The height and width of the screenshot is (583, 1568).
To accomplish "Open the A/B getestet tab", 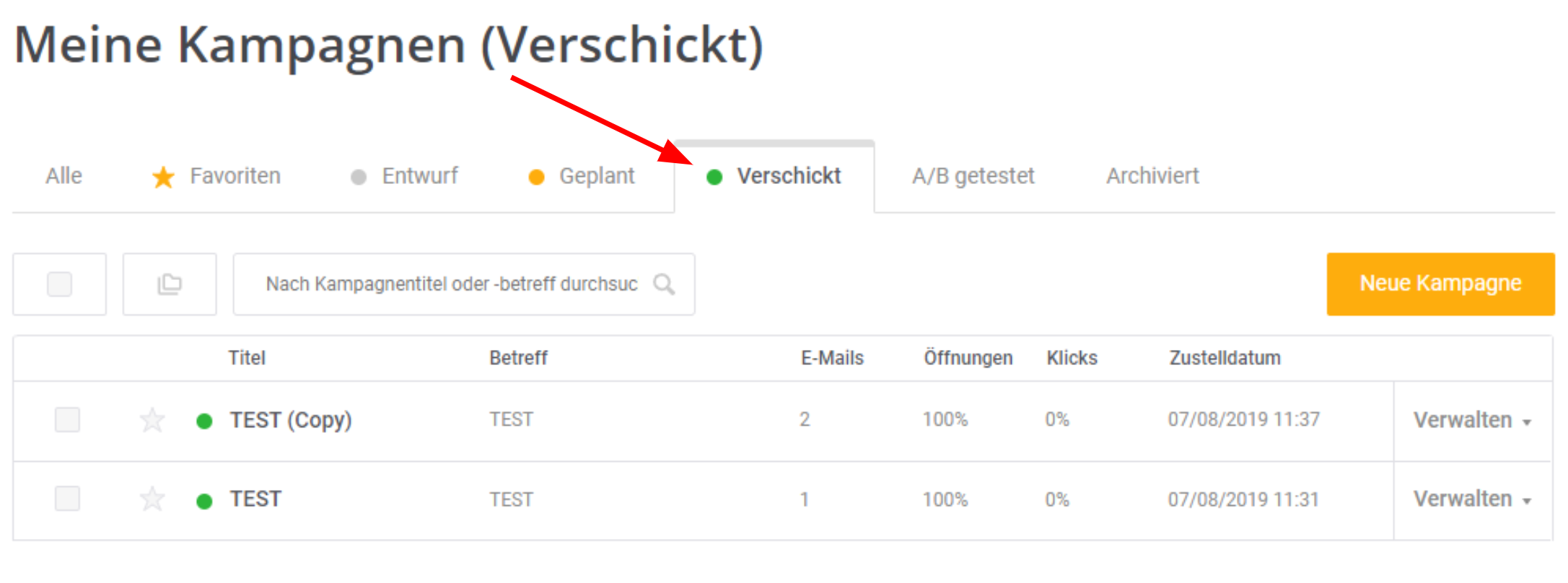I will pos(973,176).
